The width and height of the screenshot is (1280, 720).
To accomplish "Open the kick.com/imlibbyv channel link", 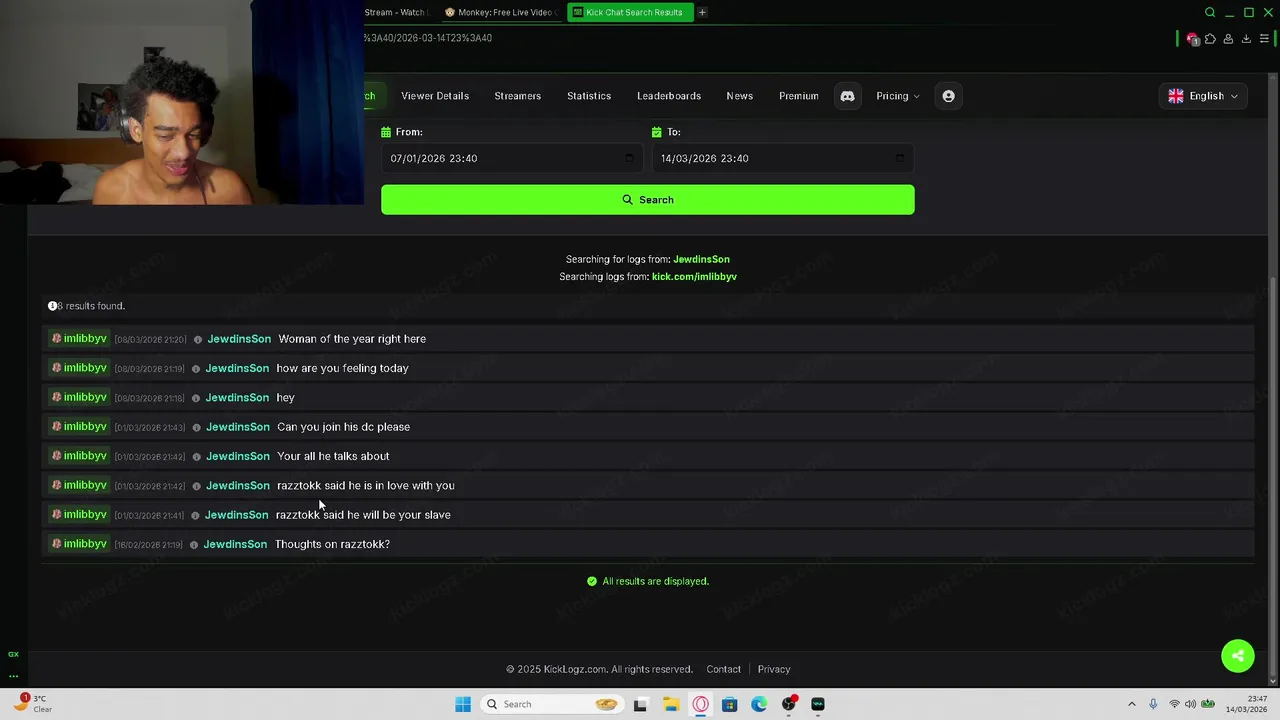I will pos(694,277).
